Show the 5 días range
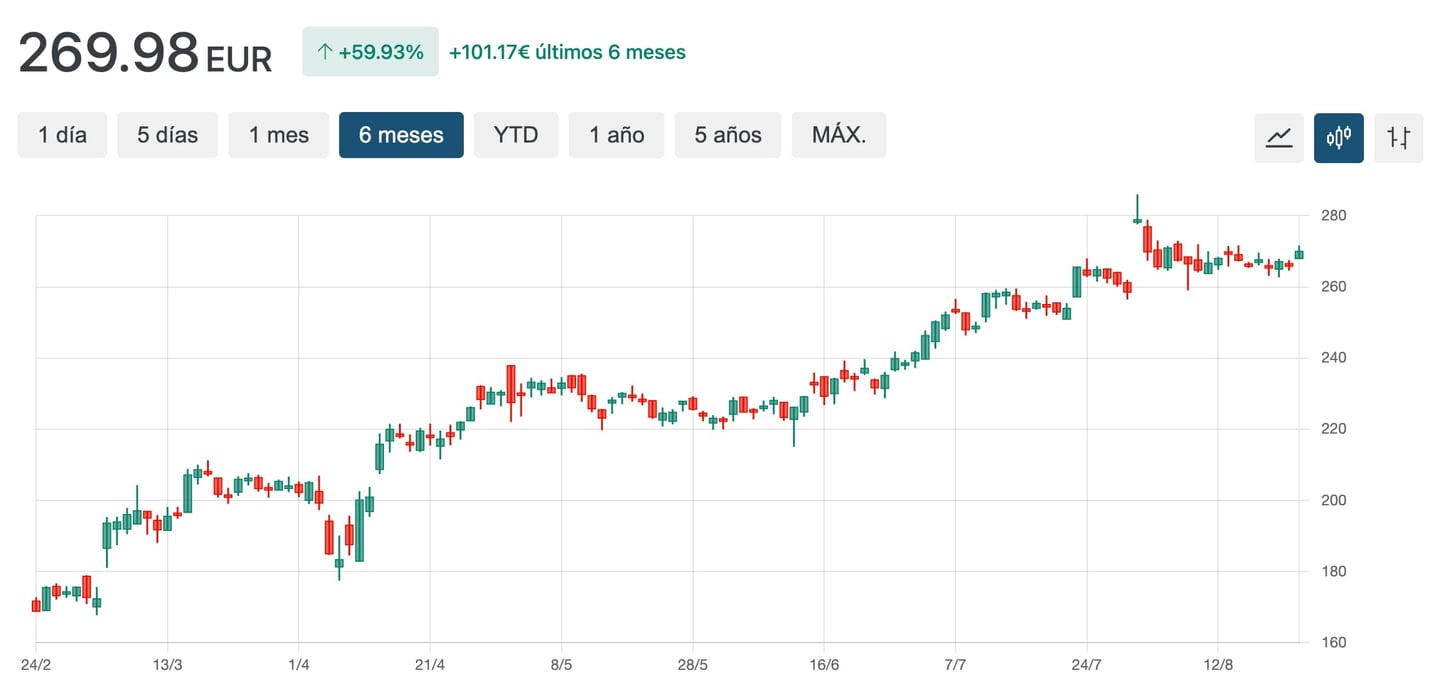1440x694 pixels. [x=168, y=135]
